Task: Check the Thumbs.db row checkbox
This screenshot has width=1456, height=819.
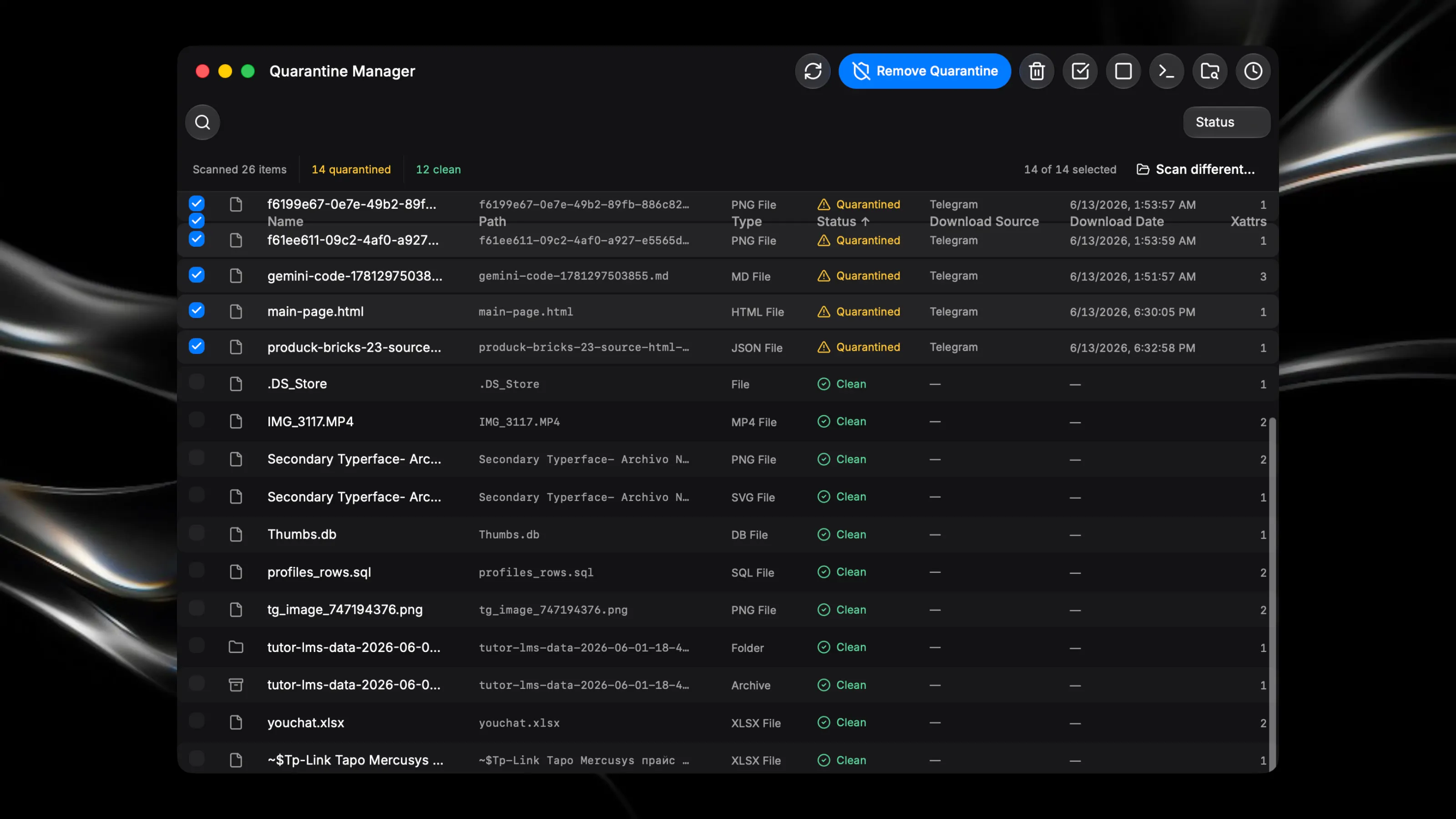Action: (x=197, y=533)
